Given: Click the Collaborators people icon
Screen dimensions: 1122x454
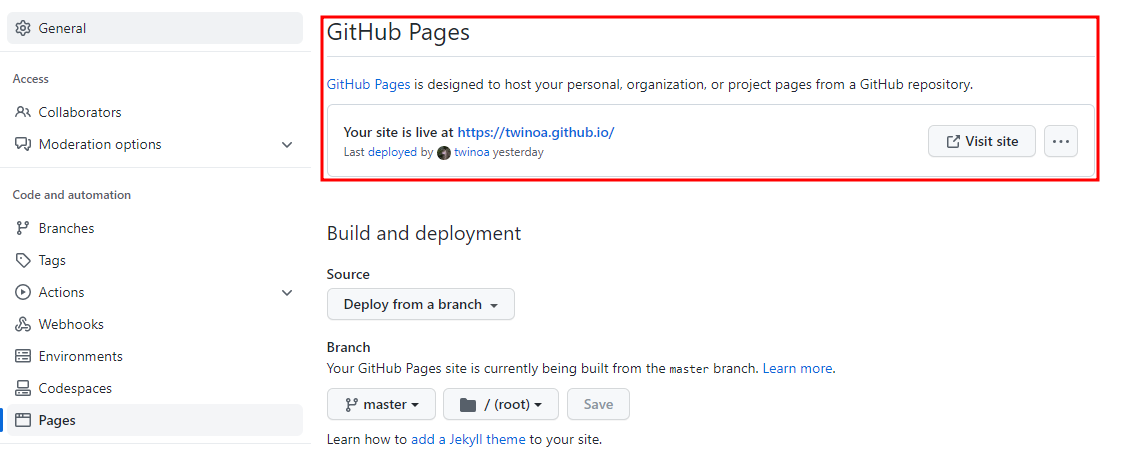Looking at the screenshot, I should tap(23, 112).
